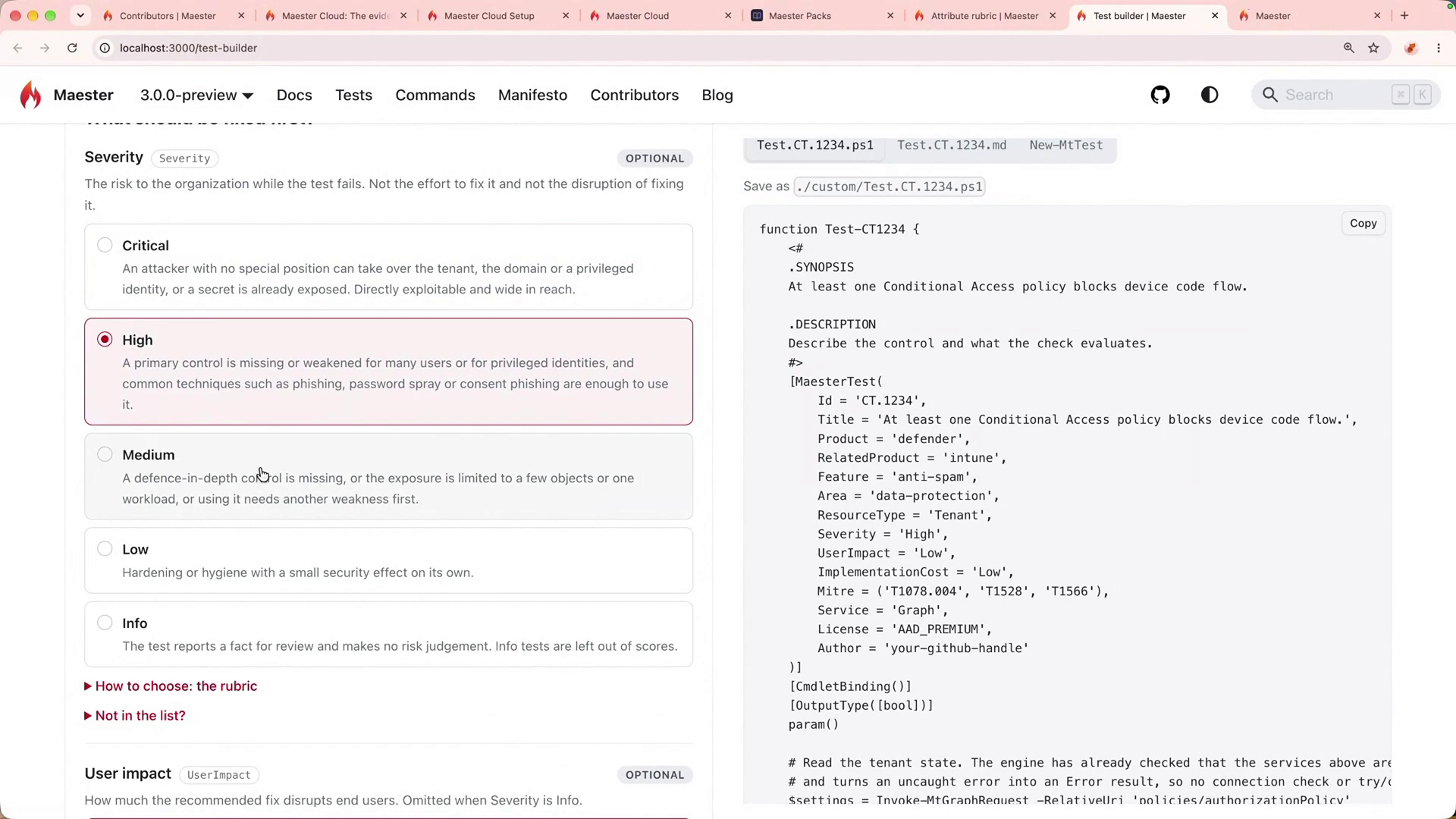Open the tab search chevron button

click(80, 15)
